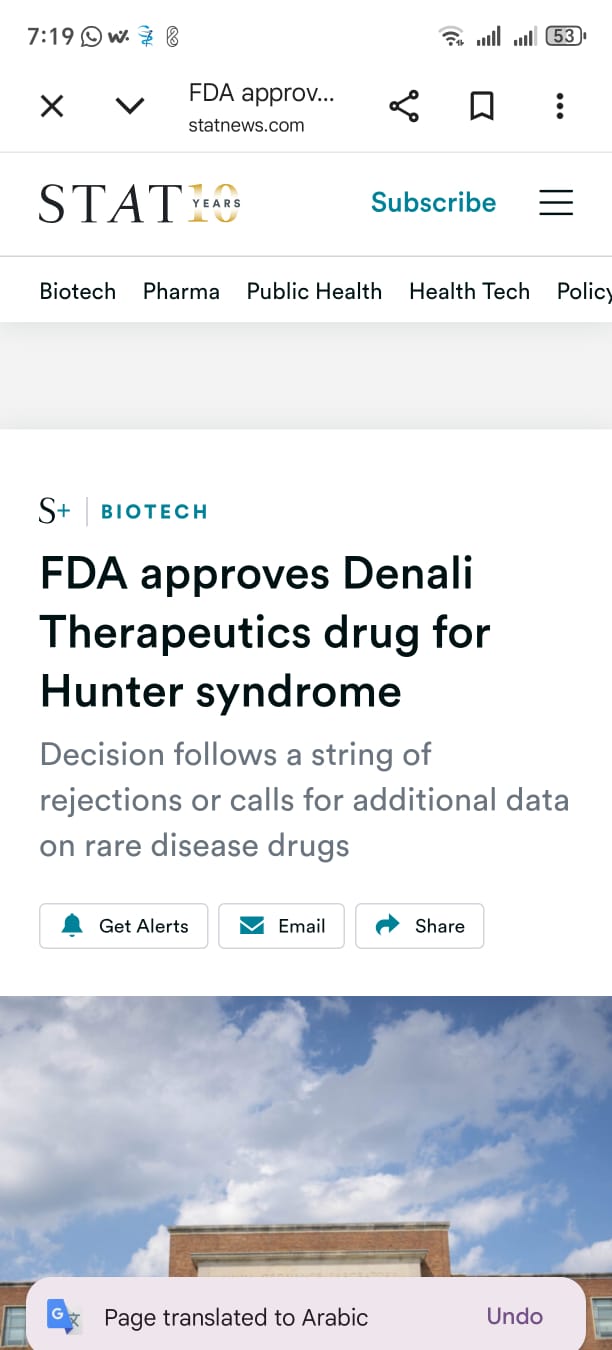Select Public Health in the nav bar

[x=314, y=291]
